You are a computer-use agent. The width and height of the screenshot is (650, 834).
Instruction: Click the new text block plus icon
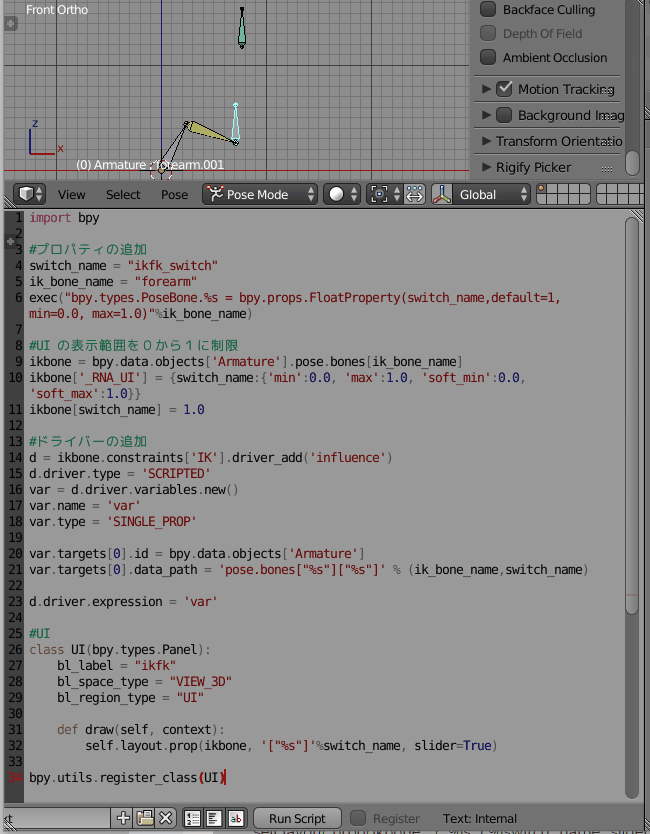[123, 818]
